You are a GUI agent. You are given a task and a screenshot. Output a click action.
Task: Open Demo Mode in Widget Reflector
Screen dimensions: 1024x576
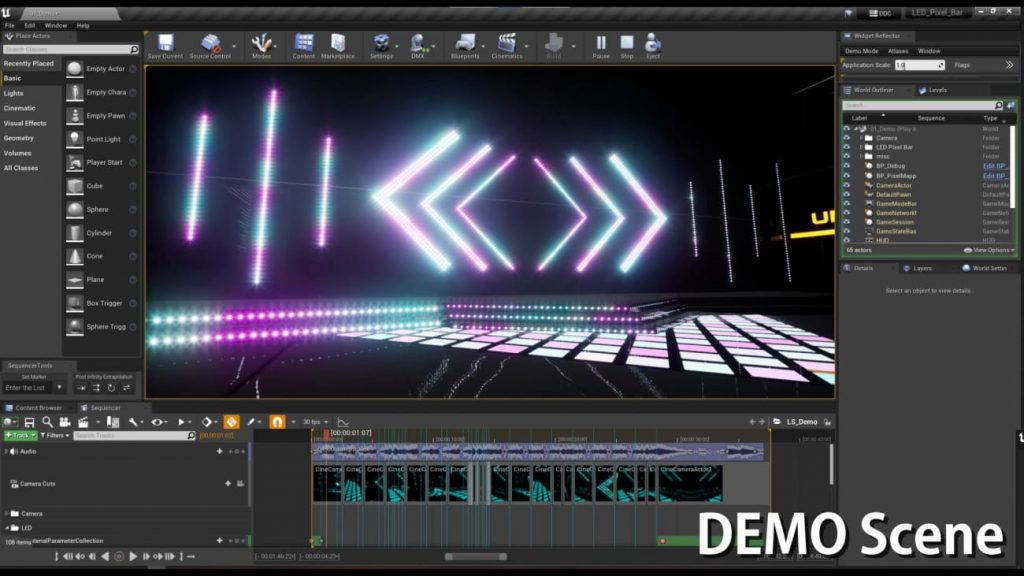[x=861, y=51]
